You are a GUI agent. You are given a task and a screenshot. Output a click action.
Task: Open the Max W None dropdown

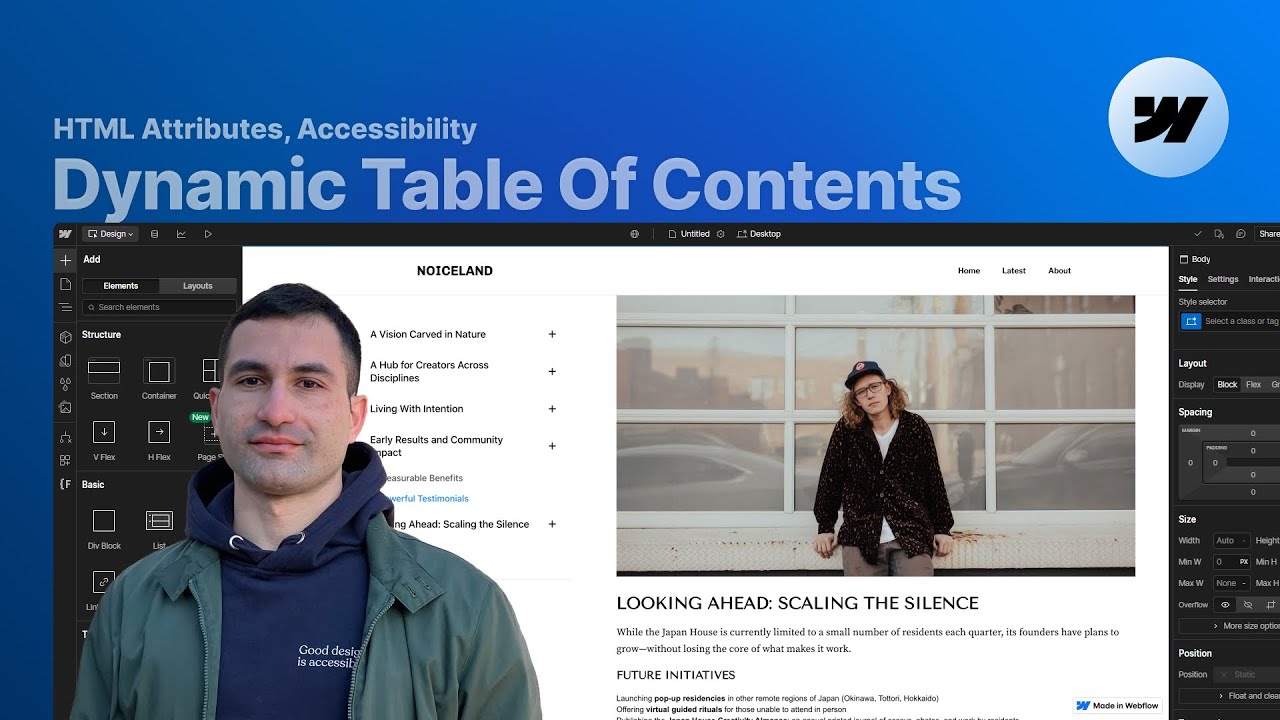pos(1231,583)
